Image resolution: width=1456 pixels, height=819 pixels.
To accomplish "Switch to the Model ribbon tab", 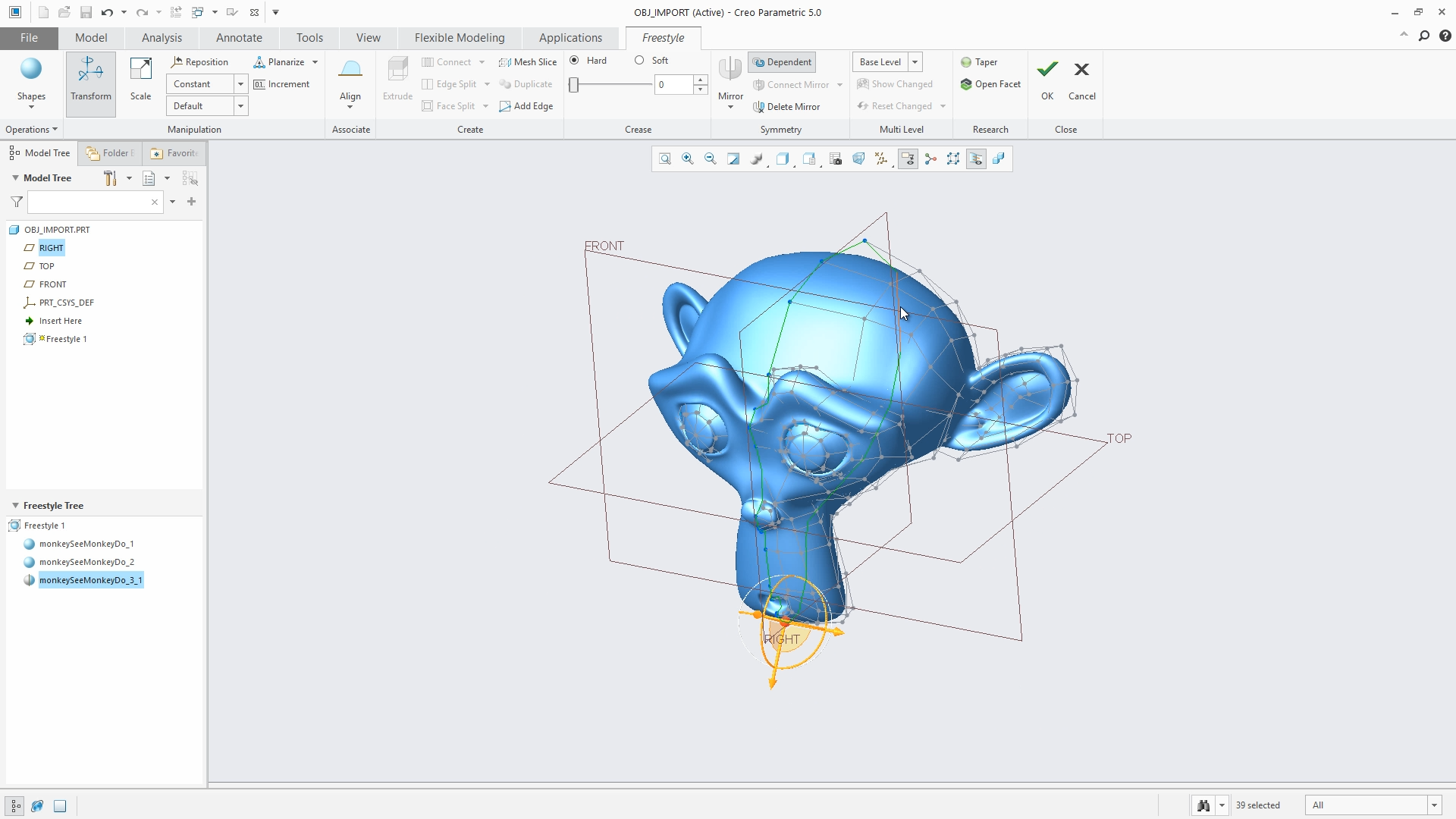I will 91,38.
